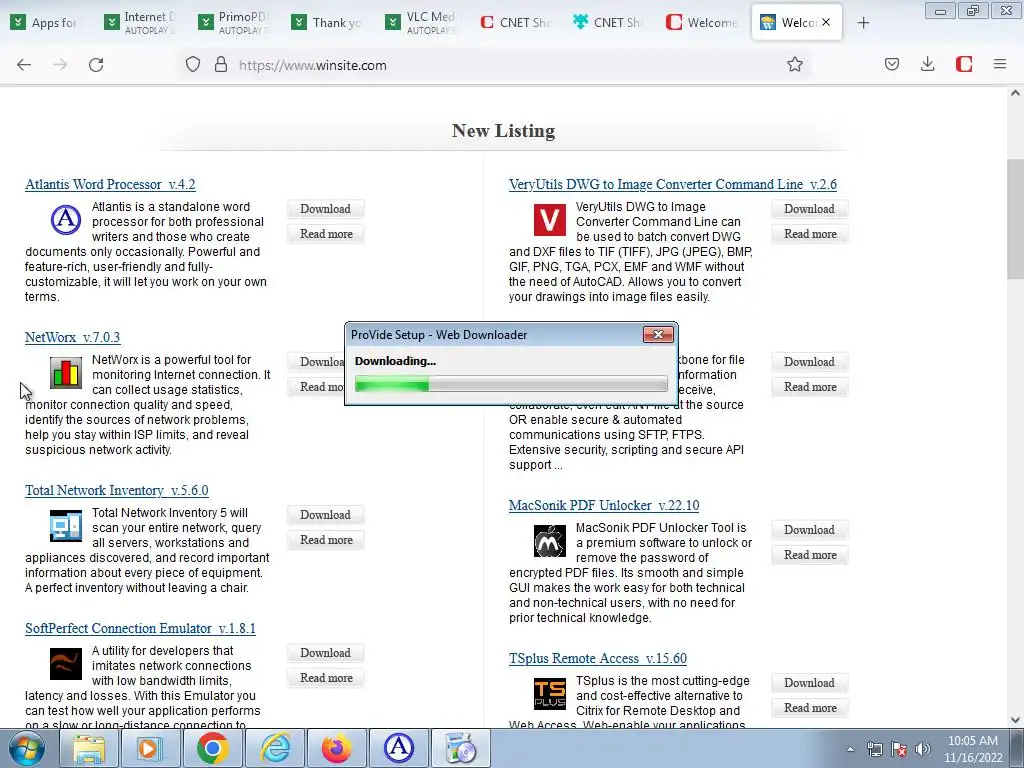The image size is (1024, 768).
Task: Click the Downloading progress bar
Action: 511,384
